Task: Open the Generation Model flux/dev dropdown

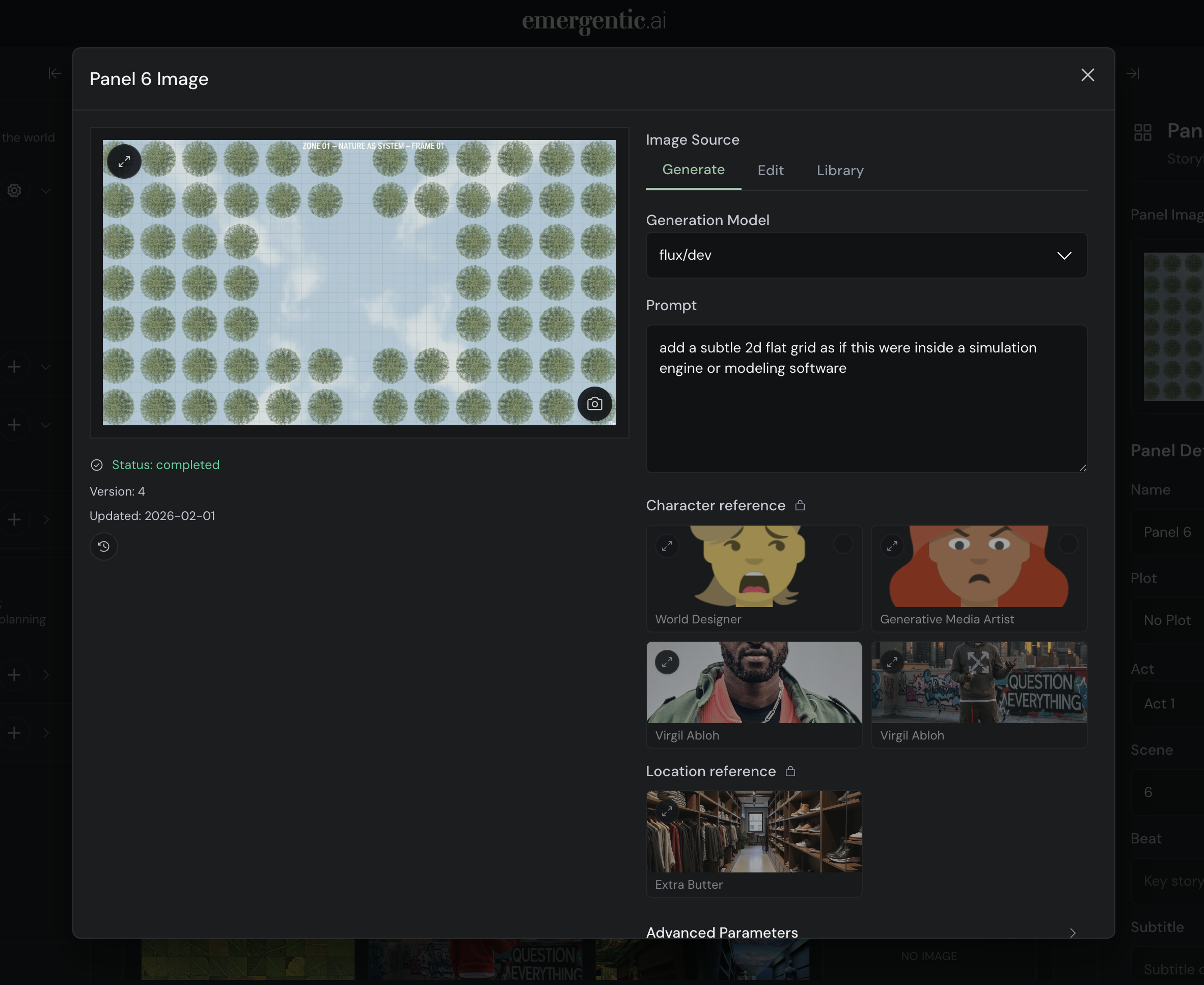Action: click(x=866, y=255)
